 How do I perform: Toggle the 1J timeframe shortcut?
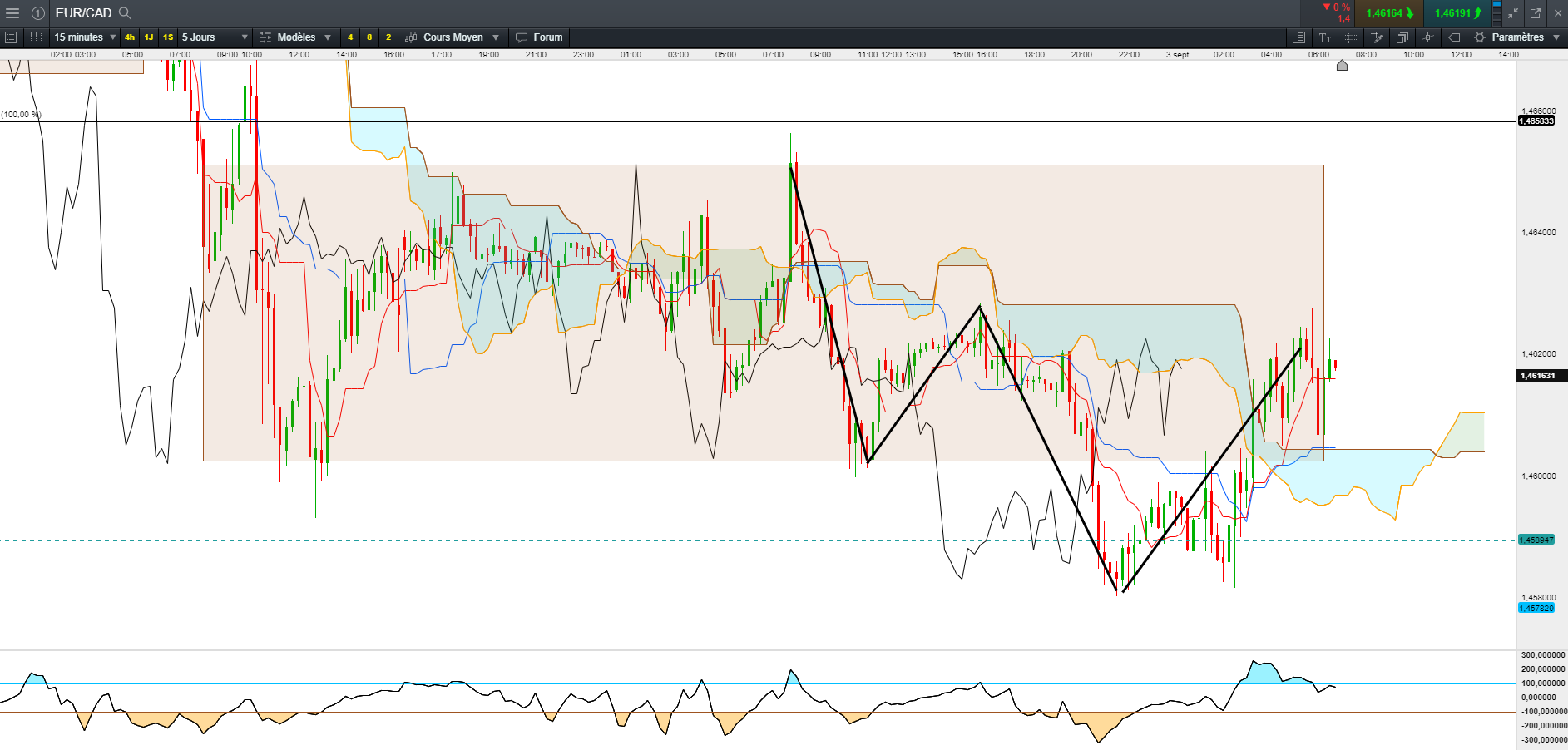point(149,37)
